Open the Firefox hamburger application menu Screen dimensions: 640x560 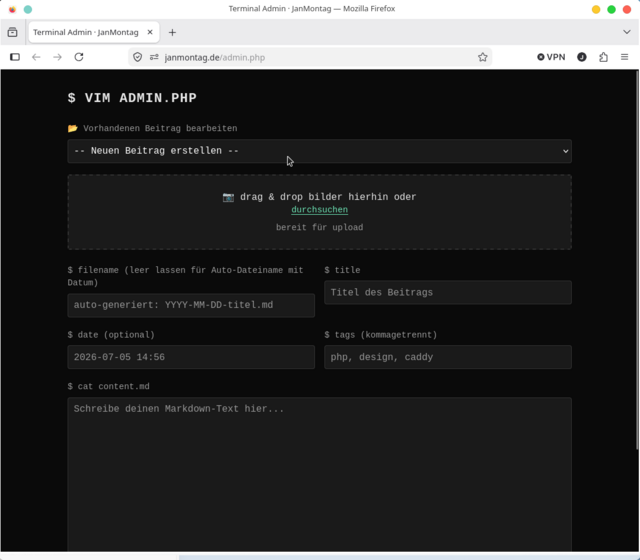pos(624,57)
